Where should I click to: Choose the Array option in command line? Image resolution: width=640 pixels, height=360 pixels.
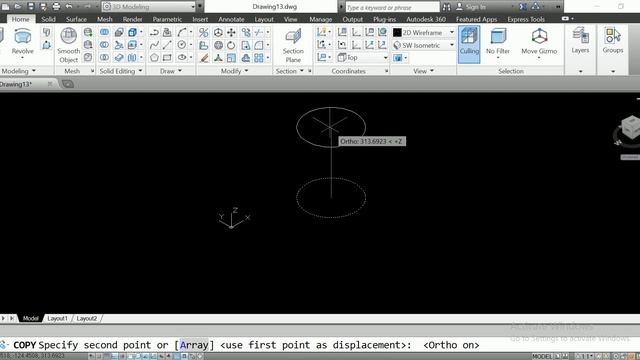pos(194,345)
